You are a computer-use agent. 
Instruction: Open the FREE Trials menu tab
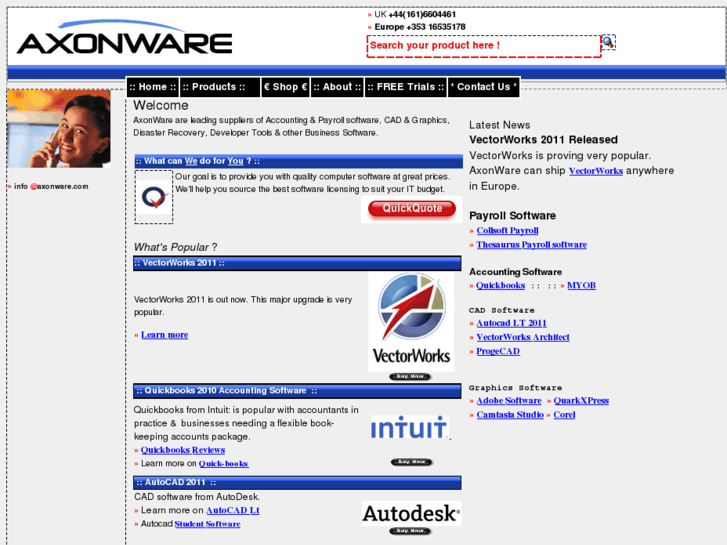click(x=406, y=87)
